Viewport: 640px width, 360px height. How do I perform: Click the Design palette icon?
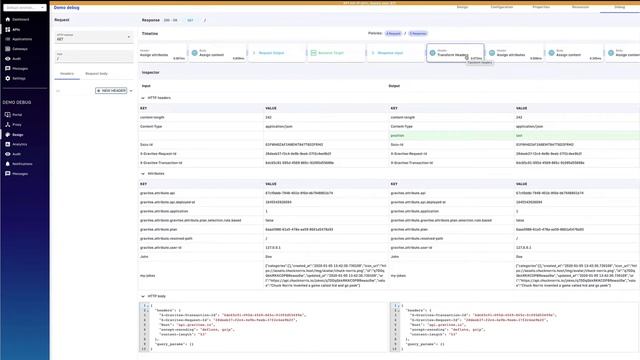pyautogui.click(x=7, y=134)
